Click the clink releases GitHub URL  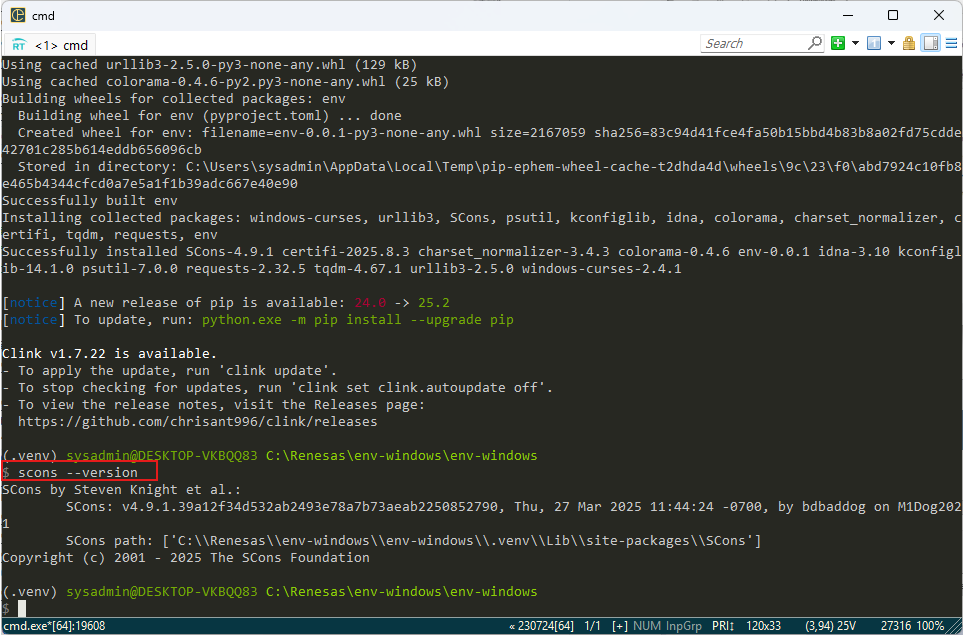pos(197,421)
